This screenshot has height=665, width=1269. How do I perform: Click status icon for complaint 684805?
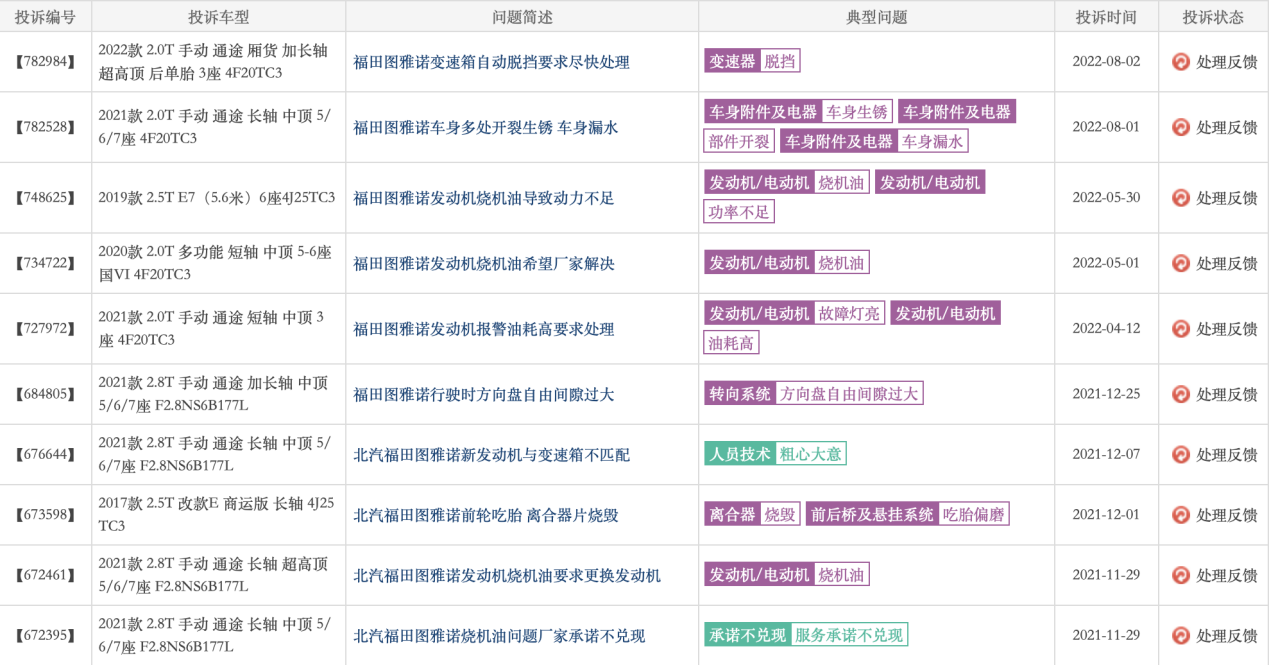(1181, 394)
